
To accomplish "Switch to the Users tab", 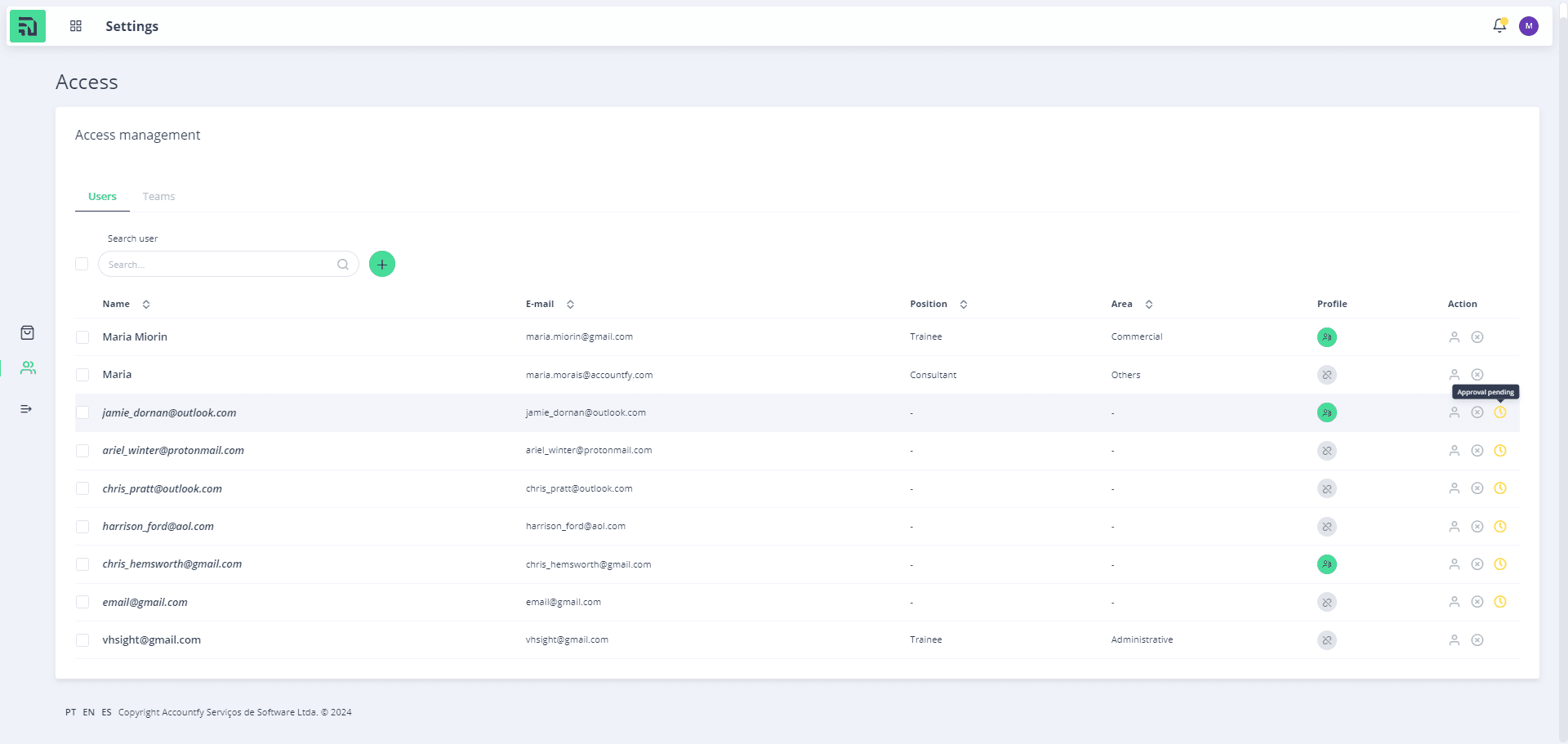I will tap(102, 197).
